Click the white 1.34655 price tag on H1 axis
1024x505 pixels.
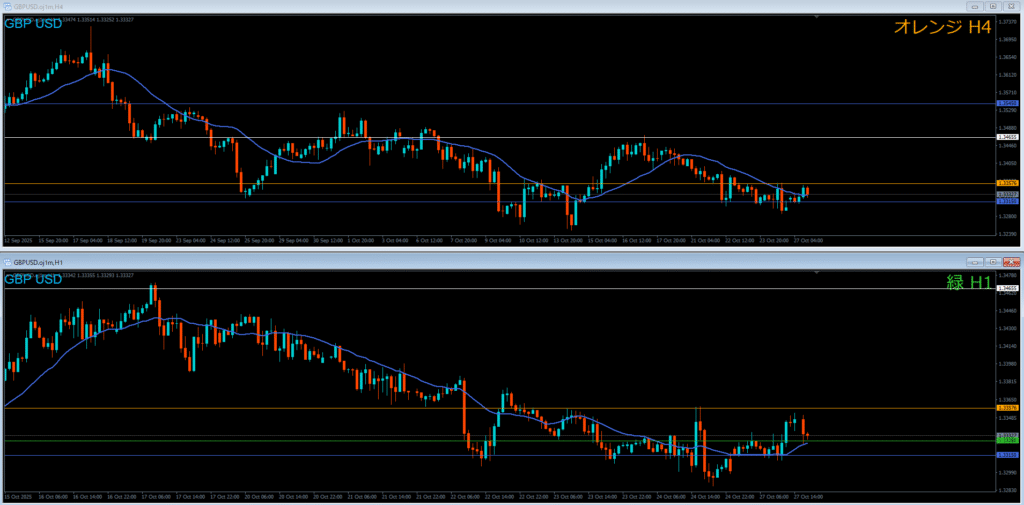(x=1007, y=289)
